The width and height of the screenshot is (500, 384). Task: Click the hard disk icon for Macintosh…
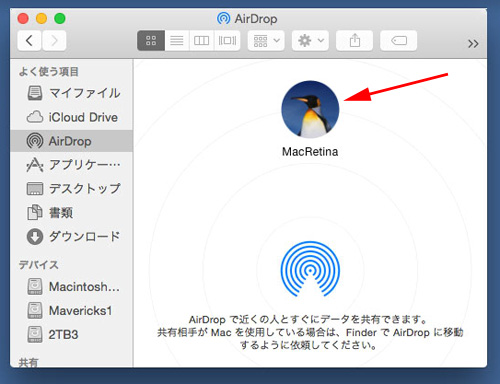tap(35, 287)
